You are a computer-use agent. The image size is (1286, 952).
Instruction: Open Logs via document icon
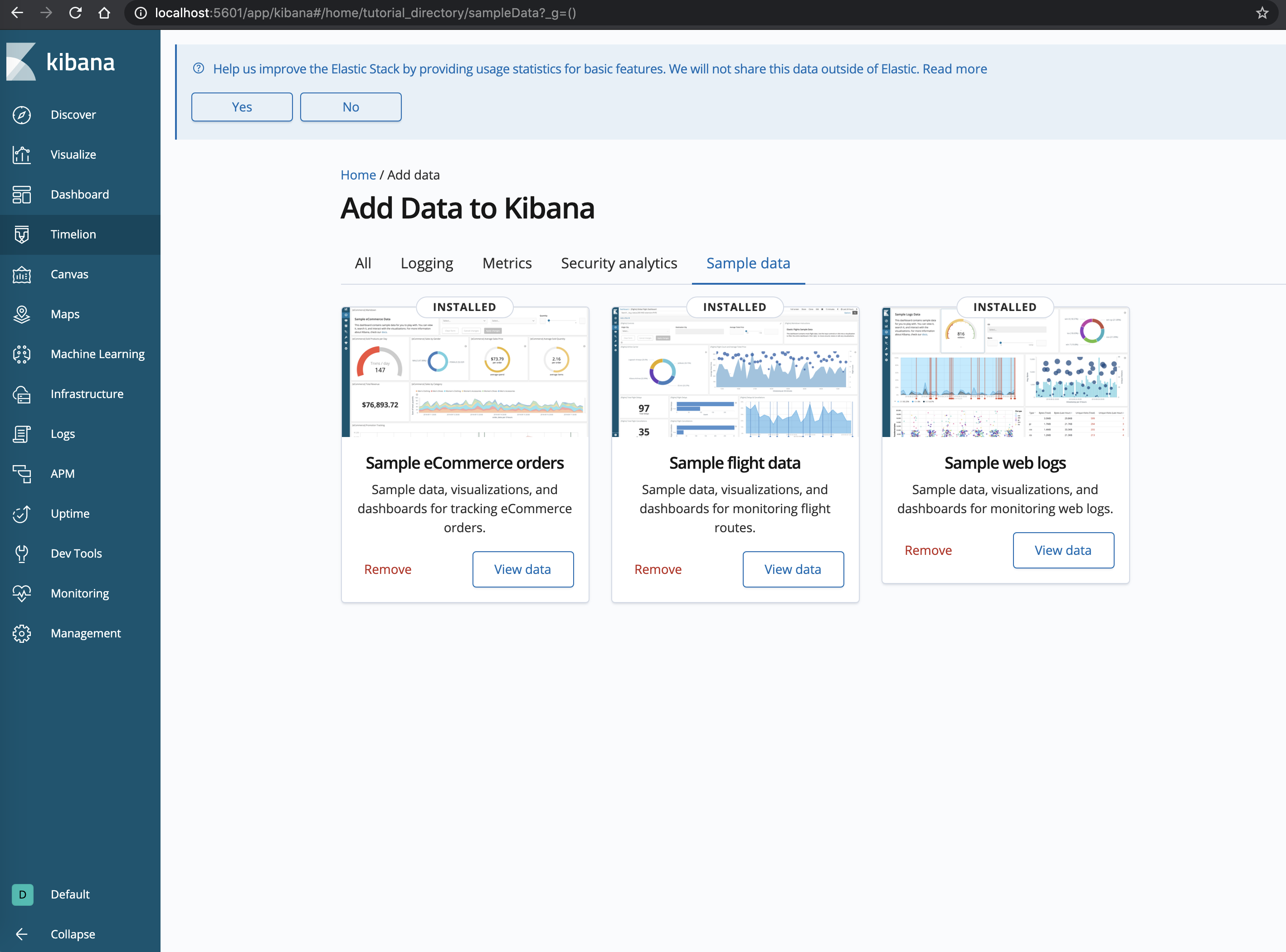pyautogui.click(x=22, y=434)
